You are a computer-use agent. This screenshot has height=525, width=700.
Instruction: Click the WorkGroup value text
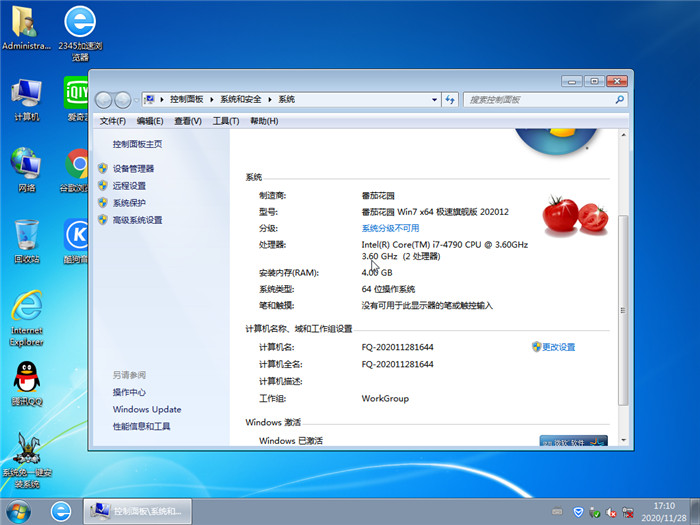coord(385,398)
